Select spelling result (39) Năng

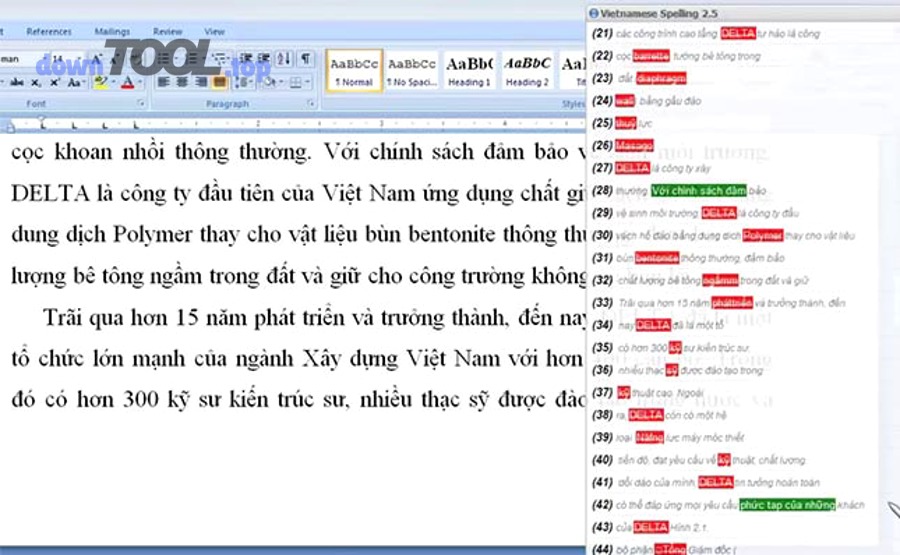(x=650, y=437)
